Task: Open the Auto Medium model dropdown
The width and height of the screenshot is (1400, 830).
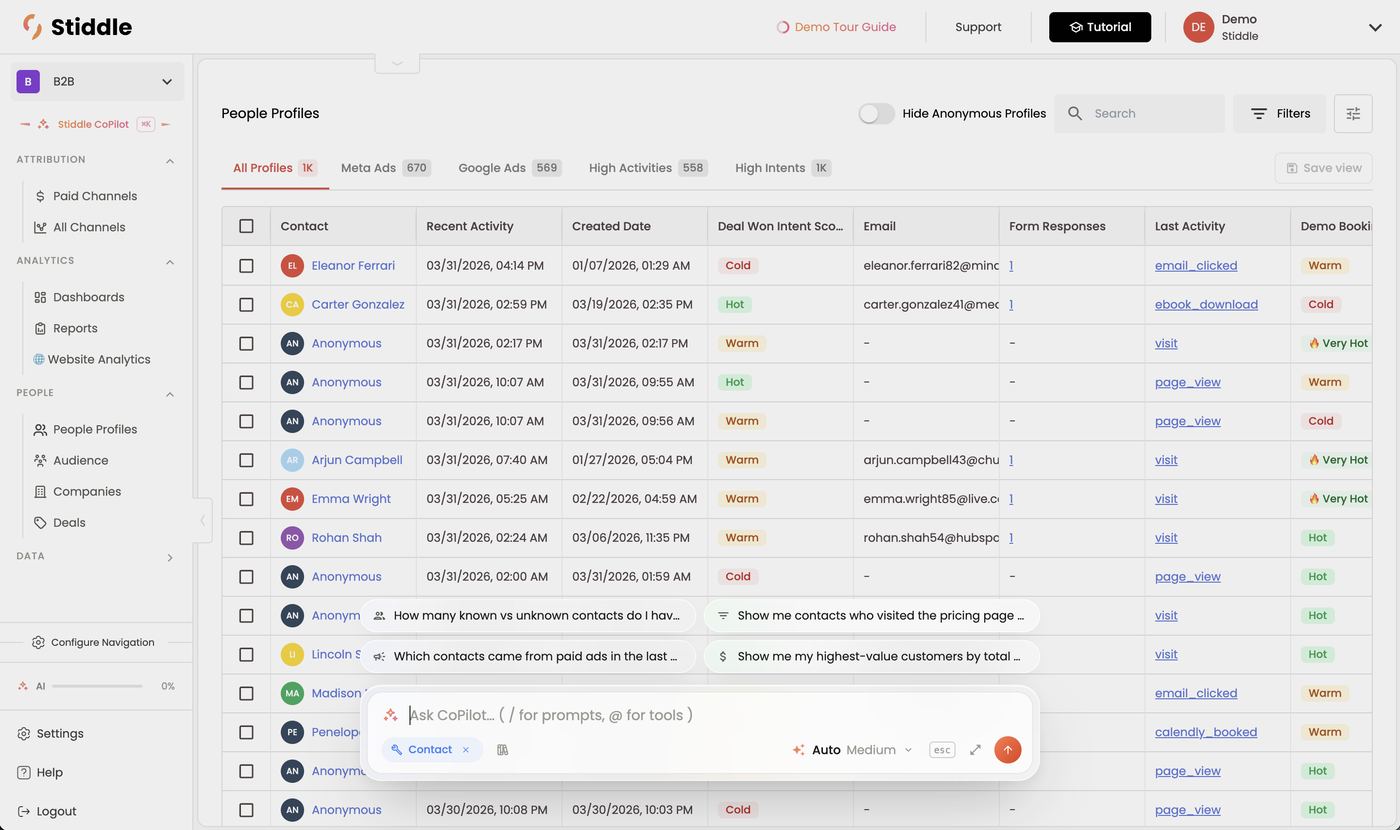Action: coord(853,749)
